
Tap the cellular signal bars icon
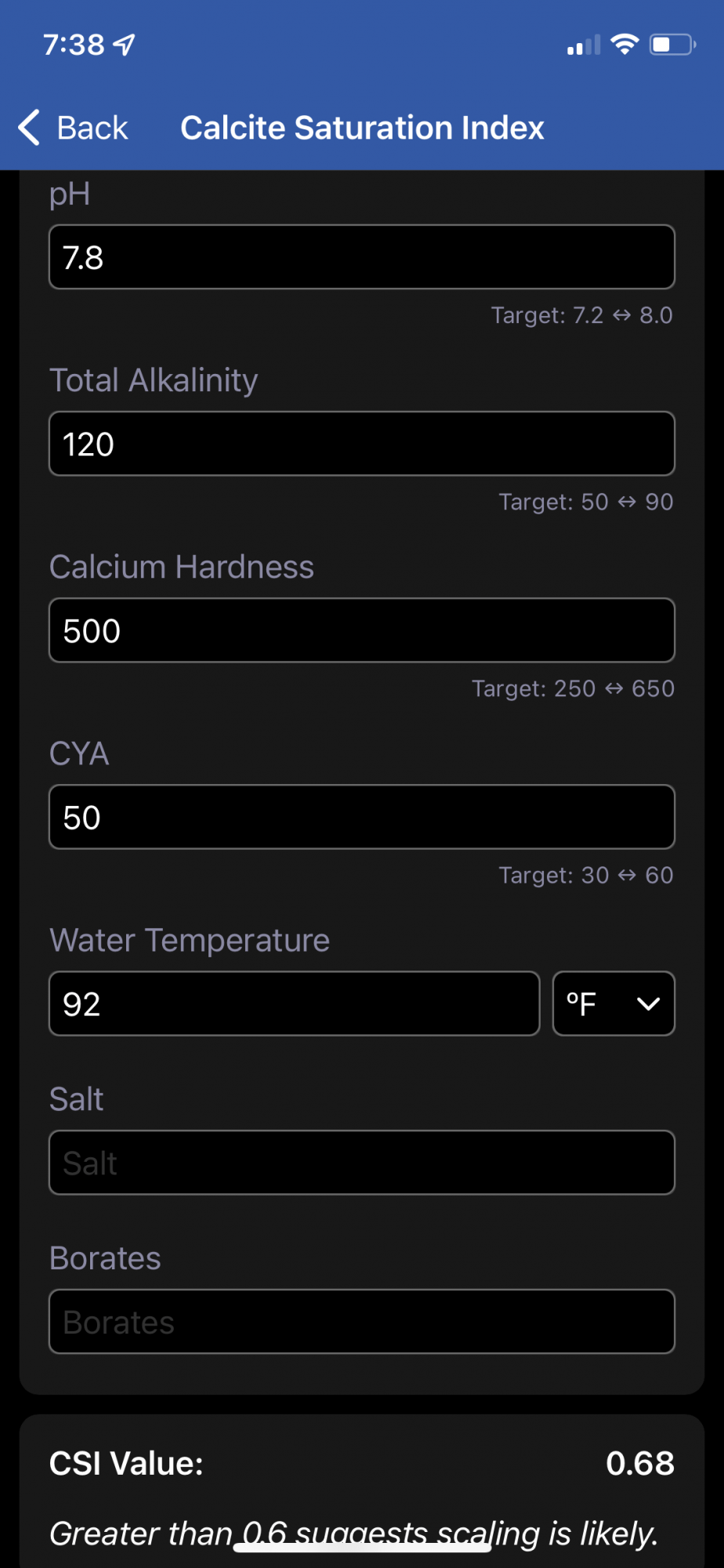pyautogui.click(x=584, y=45)
